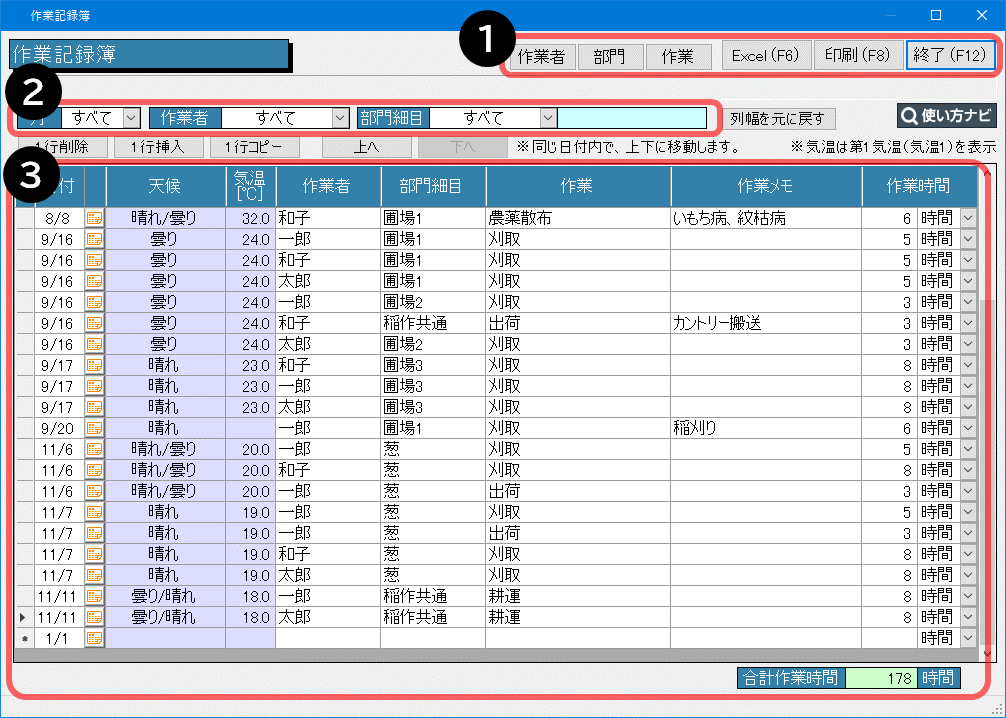
Task: Click the 1行挿入 button
Action: tap(157, 147)
